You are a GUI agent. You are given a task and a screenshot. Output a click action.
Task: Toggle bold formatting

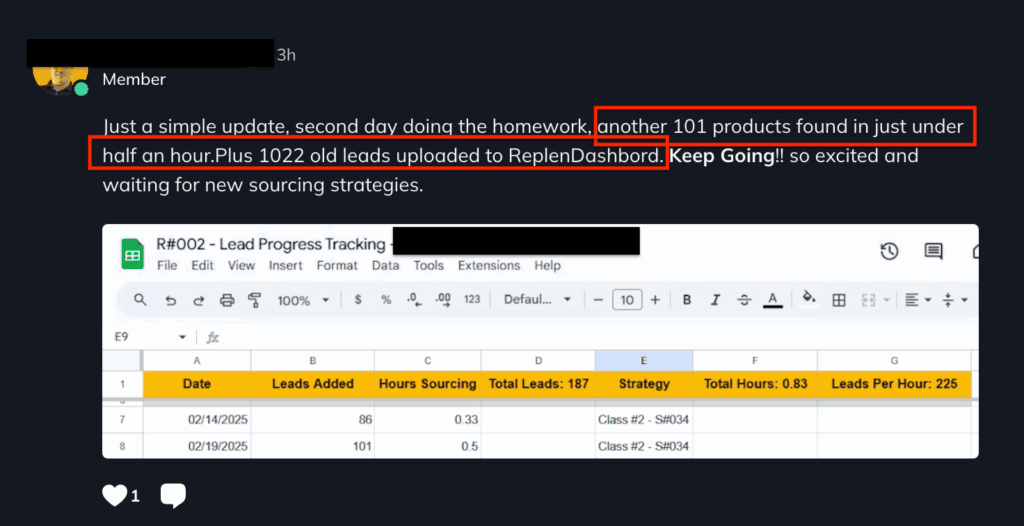687,300
